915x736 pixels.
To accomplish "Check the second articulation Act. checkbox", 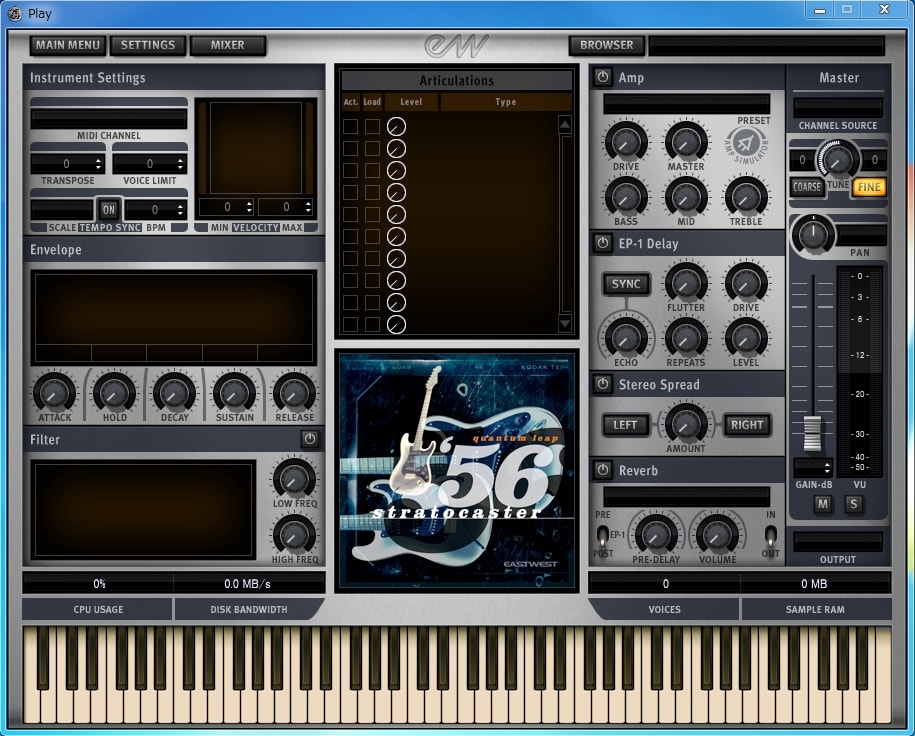I will (350, 148).
